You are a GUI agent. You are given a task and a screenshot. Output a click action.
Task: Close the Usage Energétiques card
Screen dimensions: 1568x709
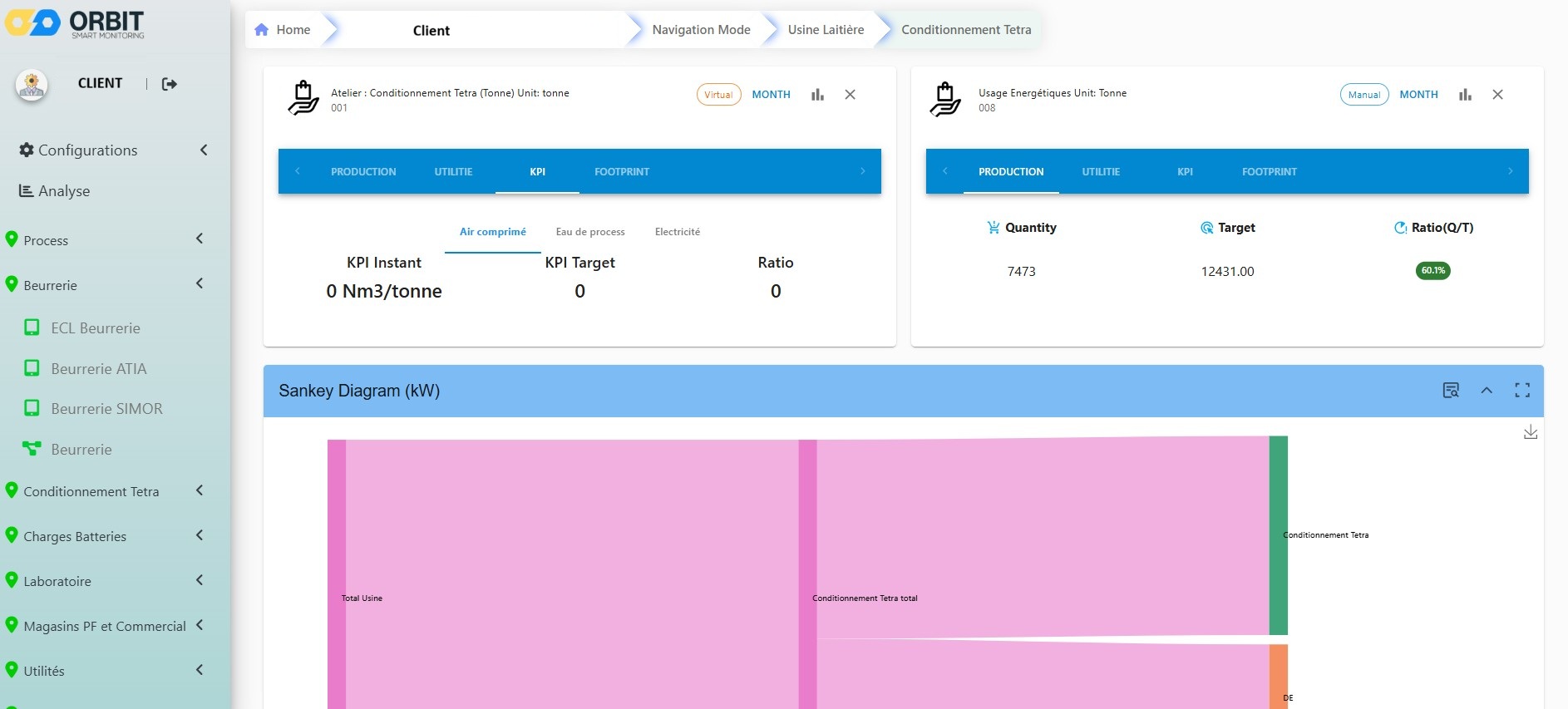[1497, 95]
